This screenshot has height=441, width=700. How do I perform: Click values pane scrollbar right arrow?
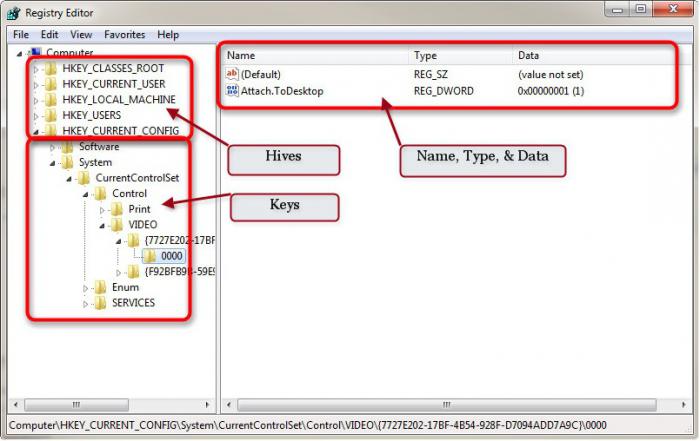point(683,405)
